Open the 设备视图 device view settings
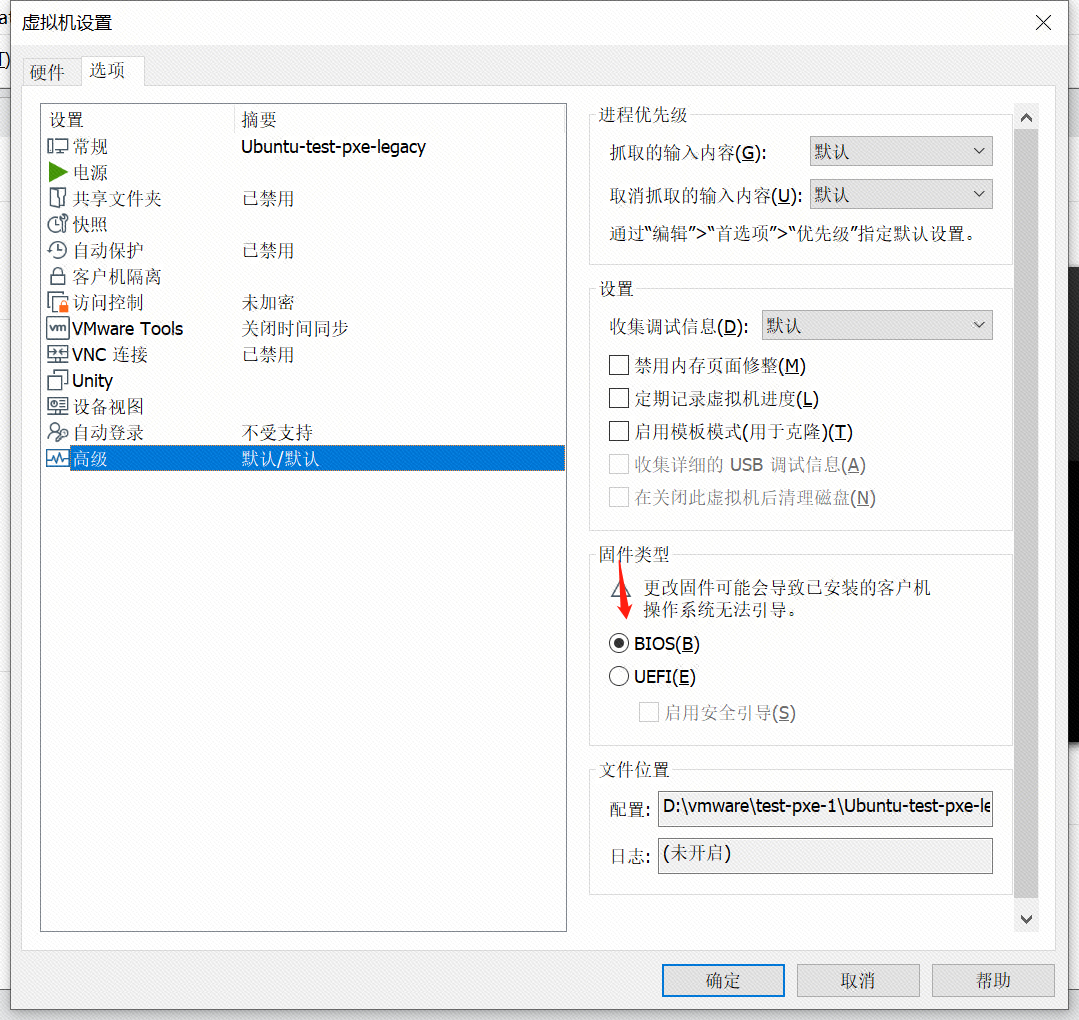Image resolution: width=1079 pixels, height=1020 pixels. point(57,406)
